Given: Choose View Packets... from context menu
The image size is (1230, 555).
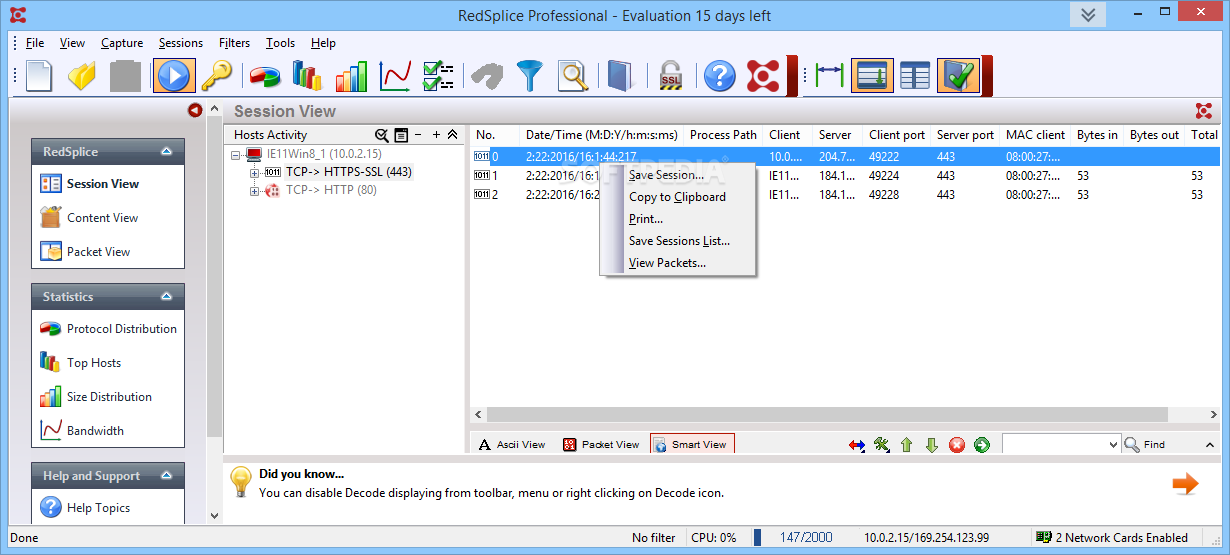Looking at the screenshot, I should tap(678, 263).
